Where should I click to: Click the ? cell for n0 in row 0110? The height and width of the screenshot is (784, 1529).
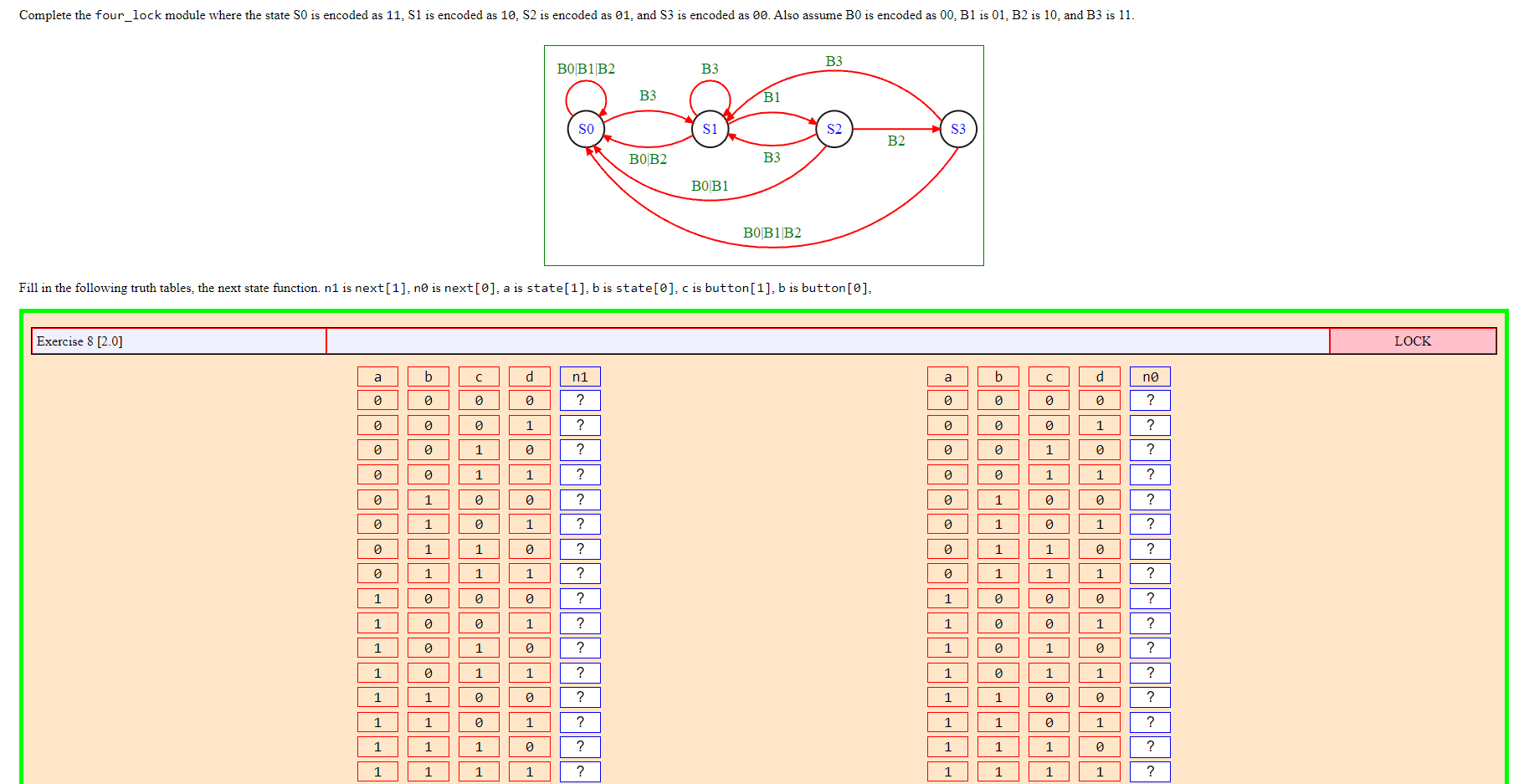tap(1150, 549)
